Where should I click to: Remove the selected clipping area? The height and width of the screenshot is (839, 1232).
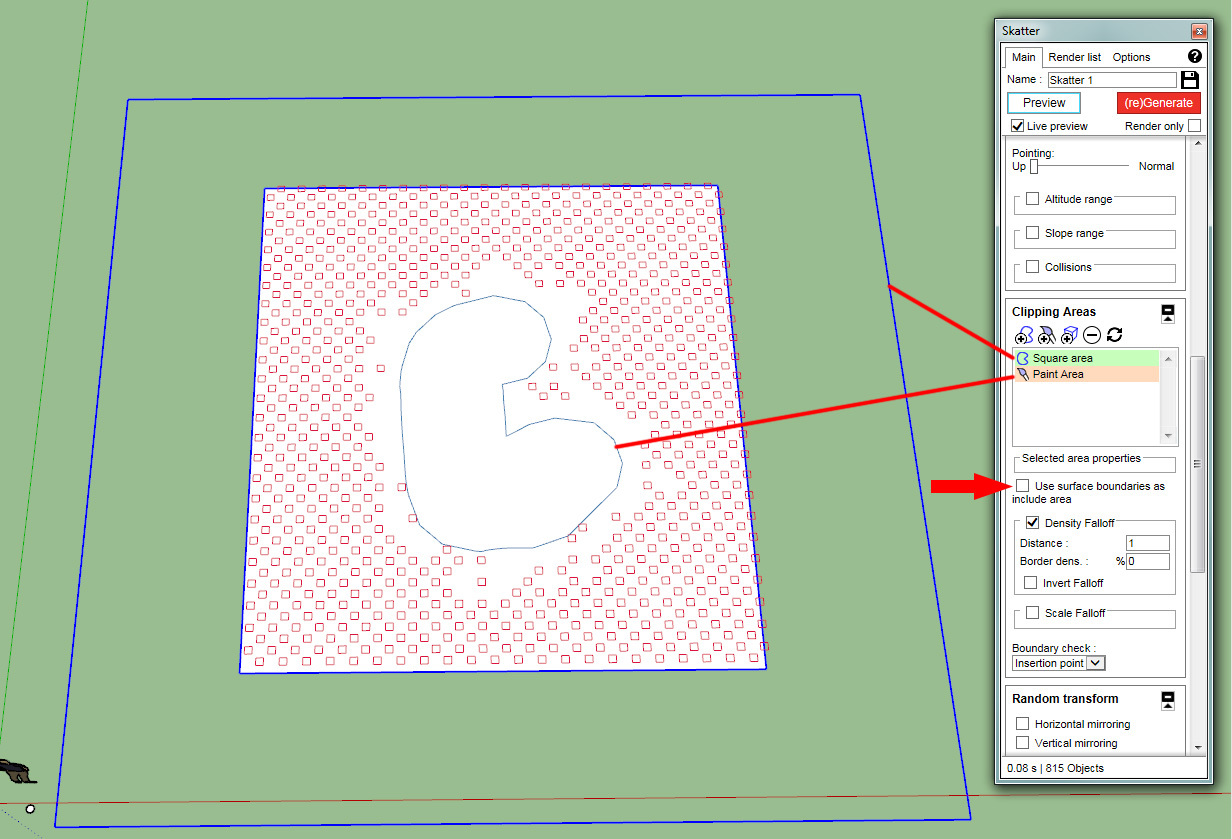[1092, 336]
